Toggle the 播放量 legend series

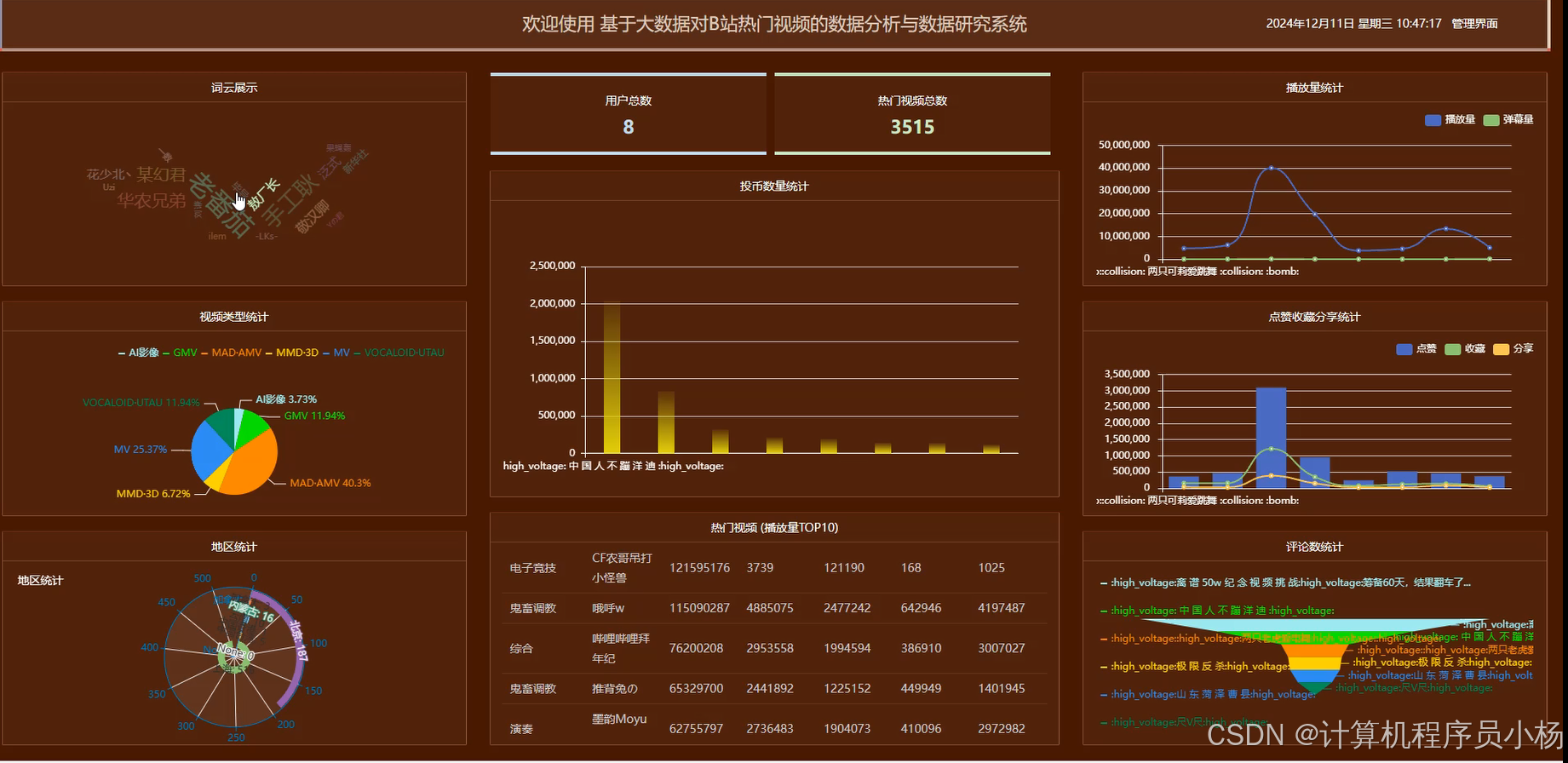point(1450,120)
